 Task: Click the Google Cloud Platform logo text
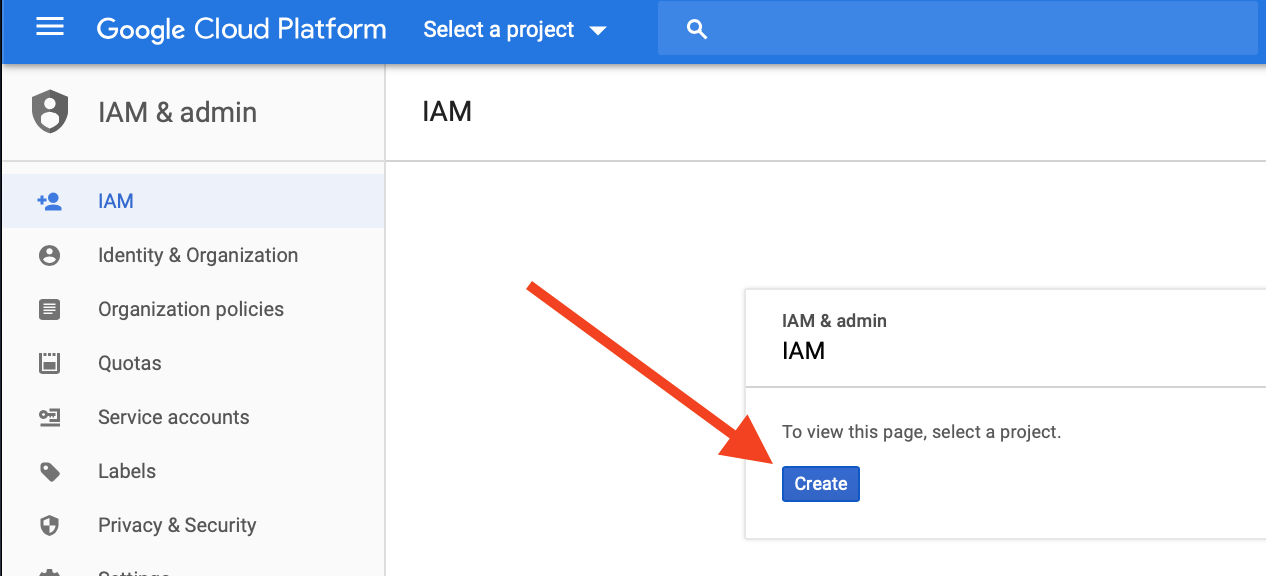(241, 29)
